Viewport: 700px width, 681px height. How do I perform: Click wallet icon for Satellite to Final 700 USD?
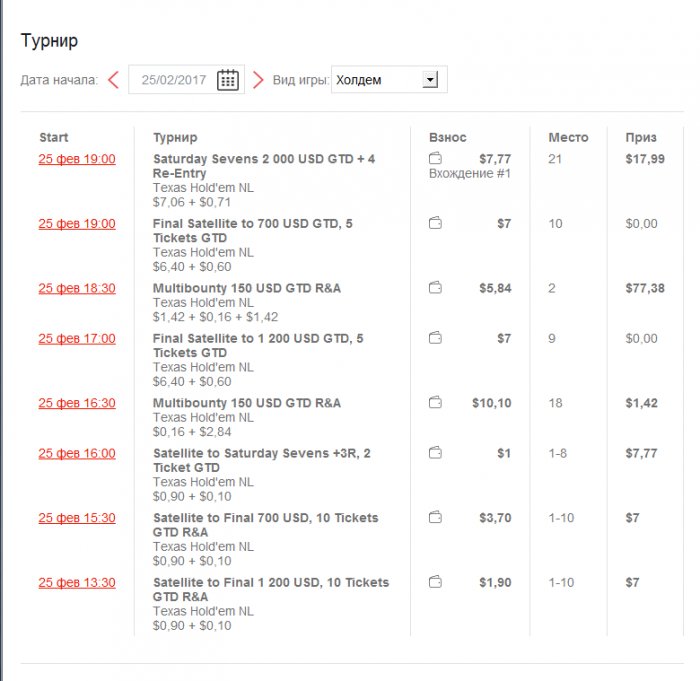tap(435, 518)
